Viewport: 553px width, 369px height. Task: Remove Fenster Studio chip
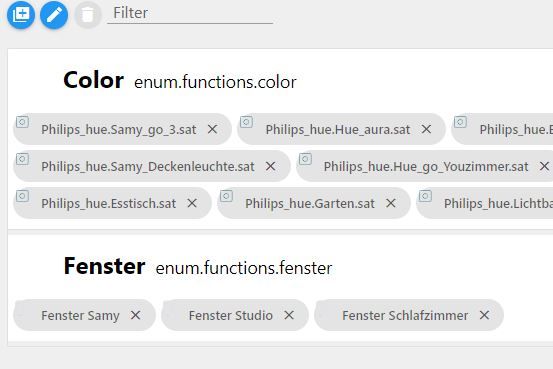[x=289, y=315]
